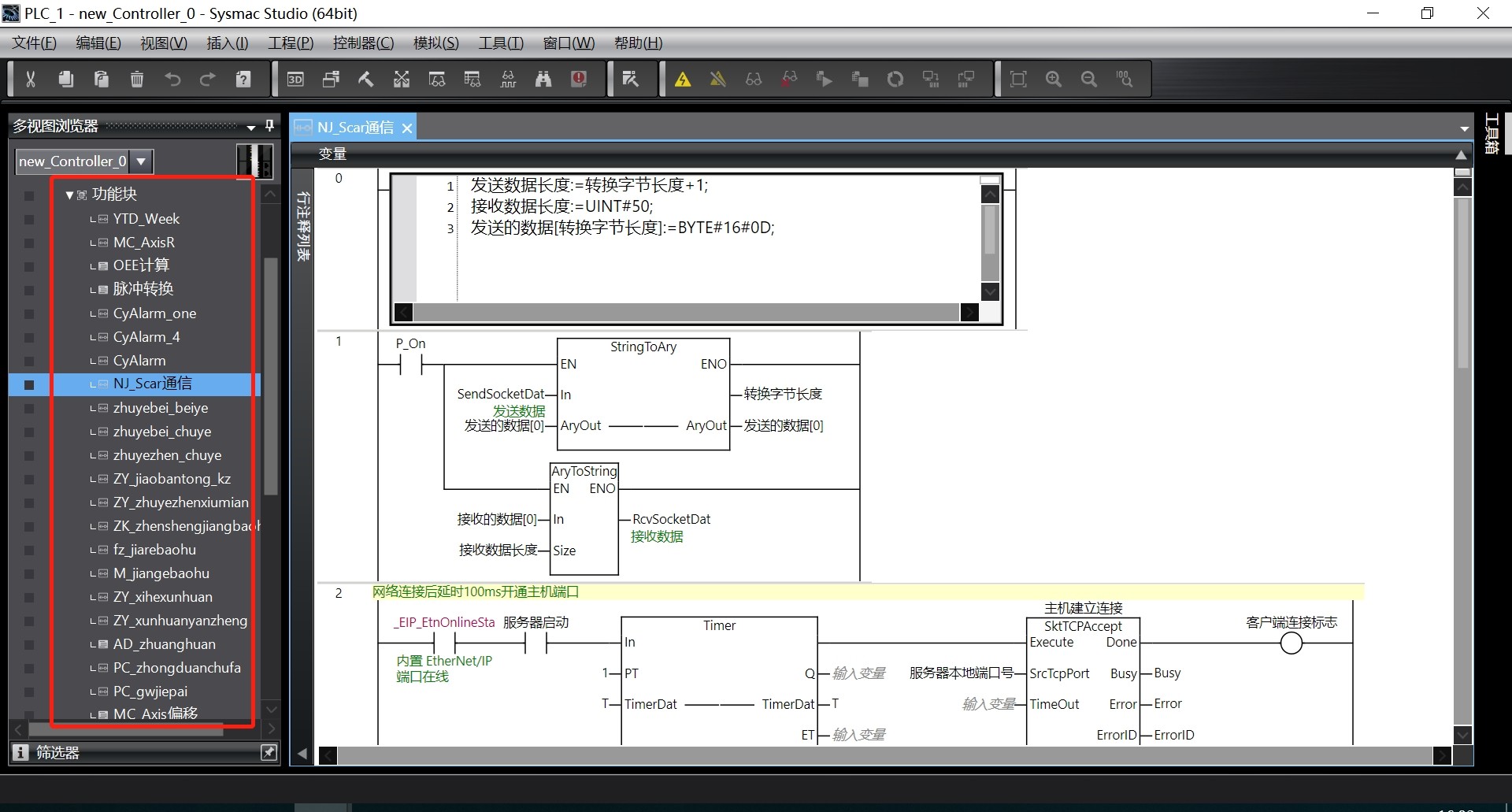Open the 3D view tool
Viewport: 1512px width, 812px height.
pos(295,79)
